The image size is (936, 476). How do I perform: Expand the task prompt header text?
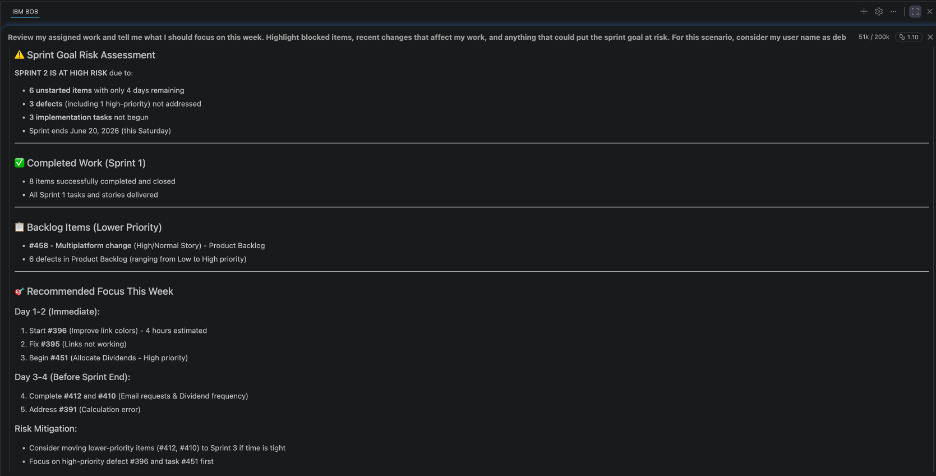point(427,37)
